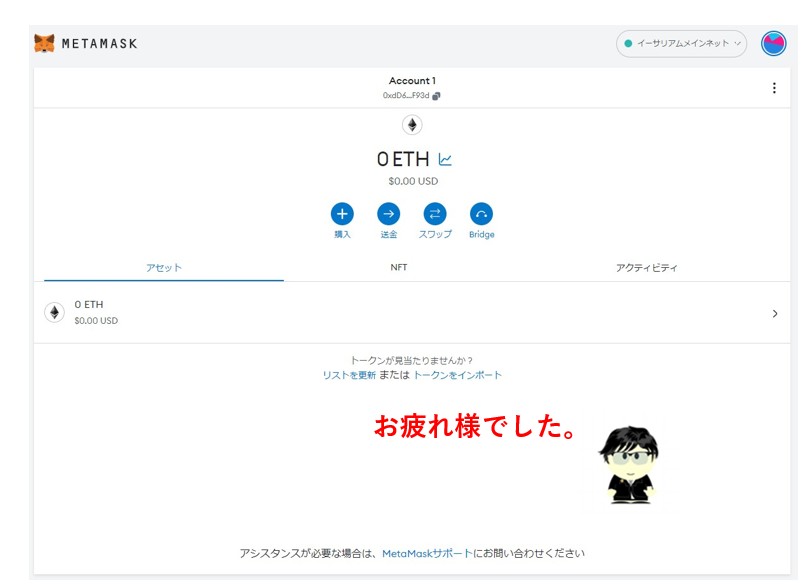Image resolution: width=812 pixels, height=586 pixels.
Task: Click the MetaMask fox logo
Action: click(x=45, y=43)
